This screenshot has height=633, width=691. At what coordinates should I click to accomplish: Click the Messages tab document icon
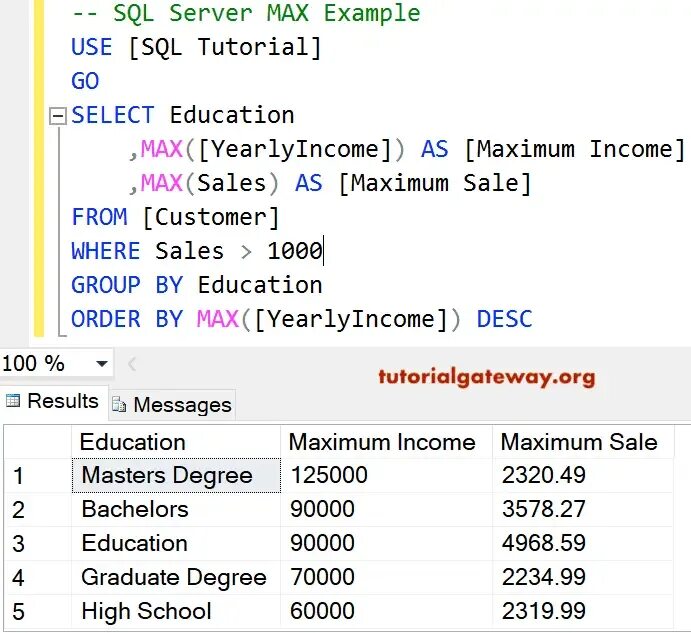[119, 404]
